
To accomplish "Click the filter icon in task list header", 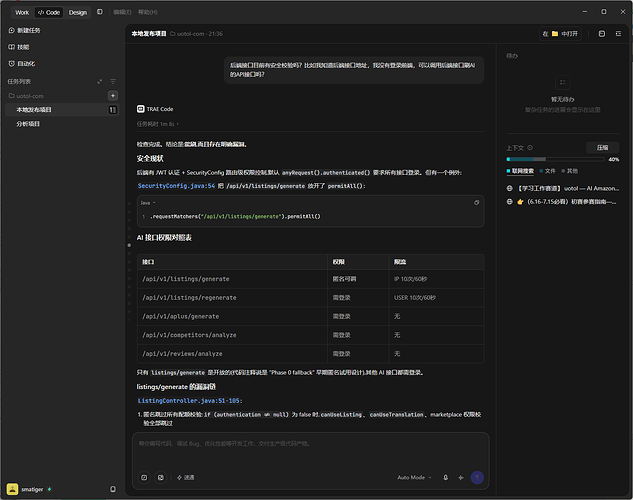I will pyautogui.click(x=113, y=82).
